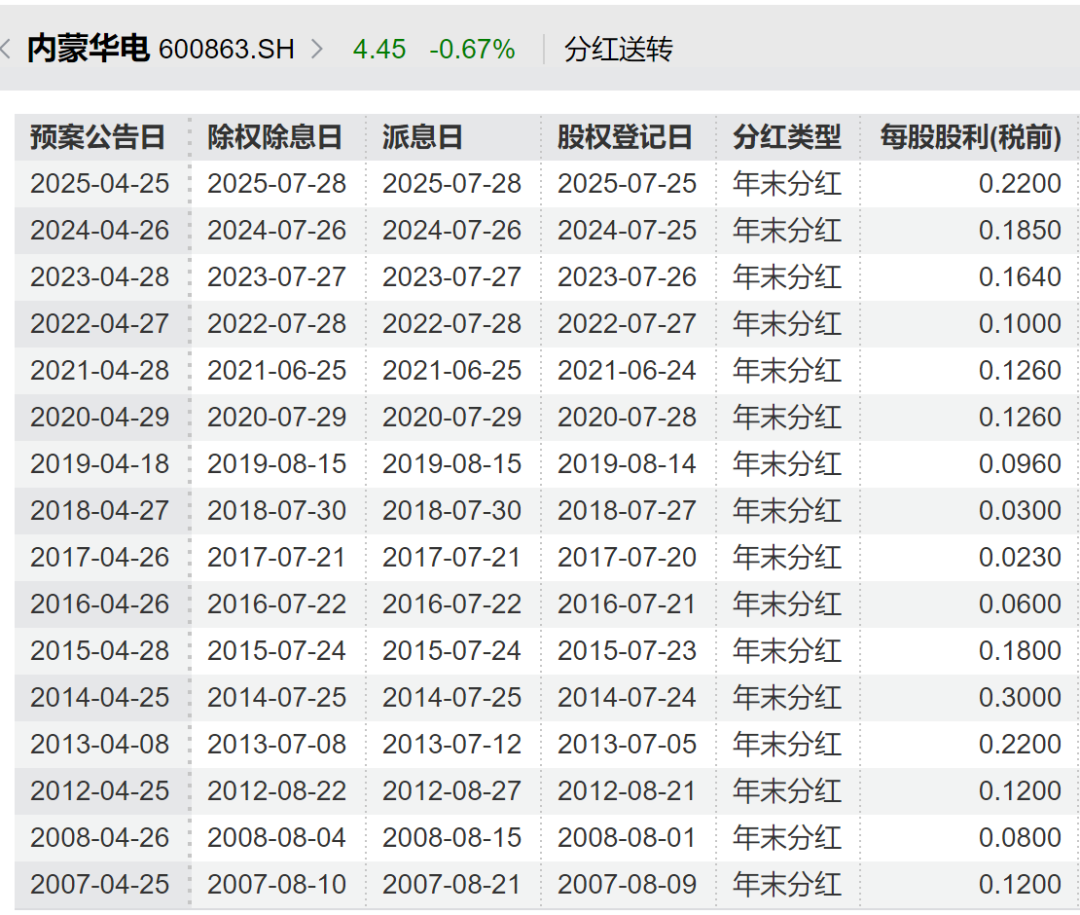The image size is (1080, 915).
Task: Select record date 2007-08-09
Action: tap(627, 885)
